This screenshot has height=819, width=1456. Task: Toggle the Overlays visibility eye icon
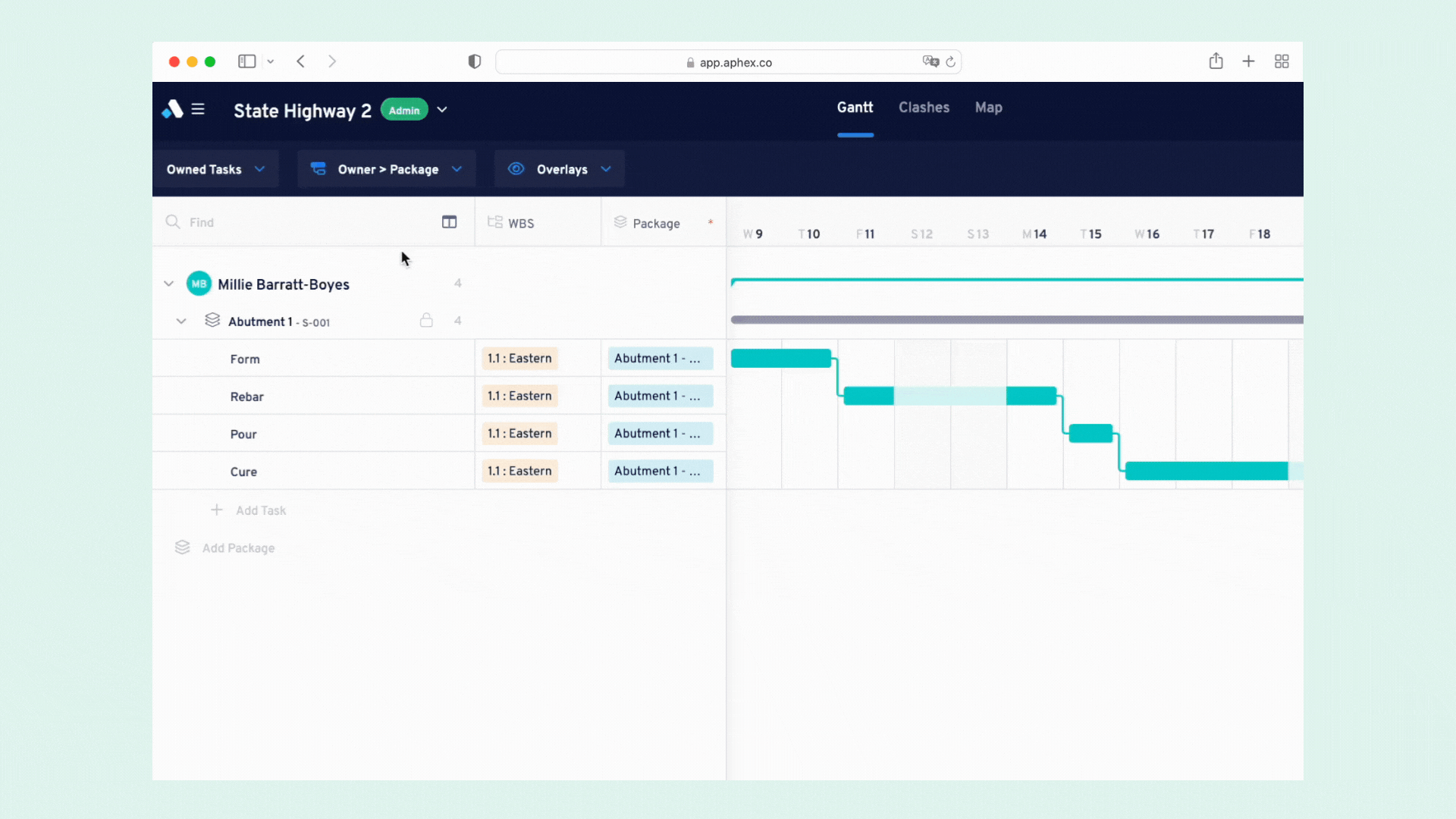(516, 169)
